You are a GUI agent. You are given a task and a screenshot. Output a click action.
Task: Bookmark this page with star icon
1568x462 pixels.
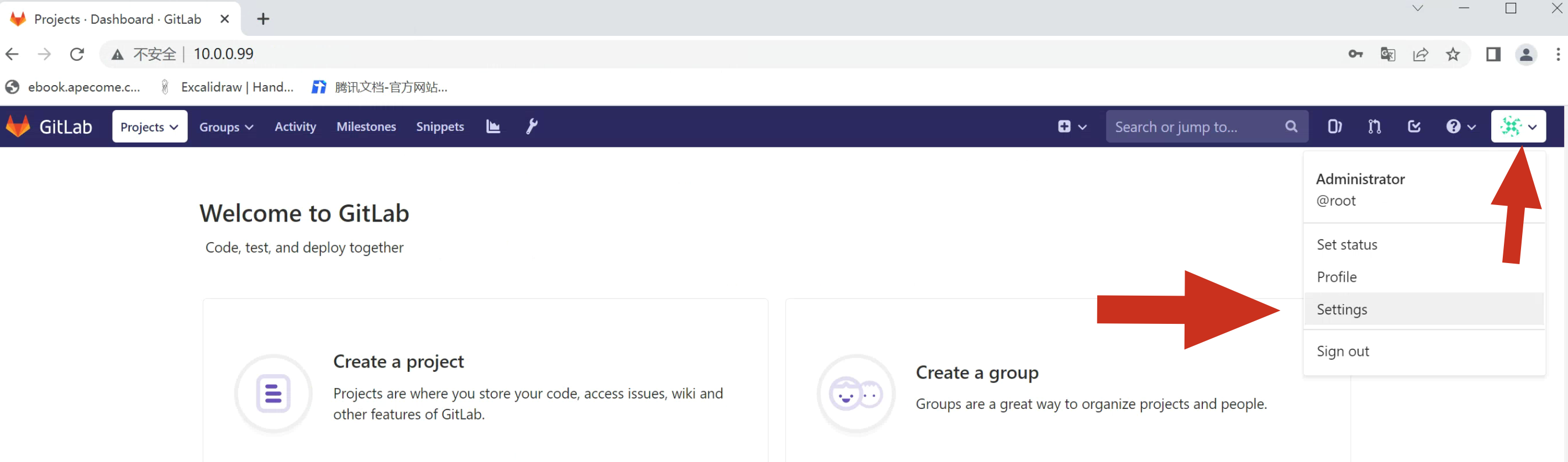coord(1453,54)
